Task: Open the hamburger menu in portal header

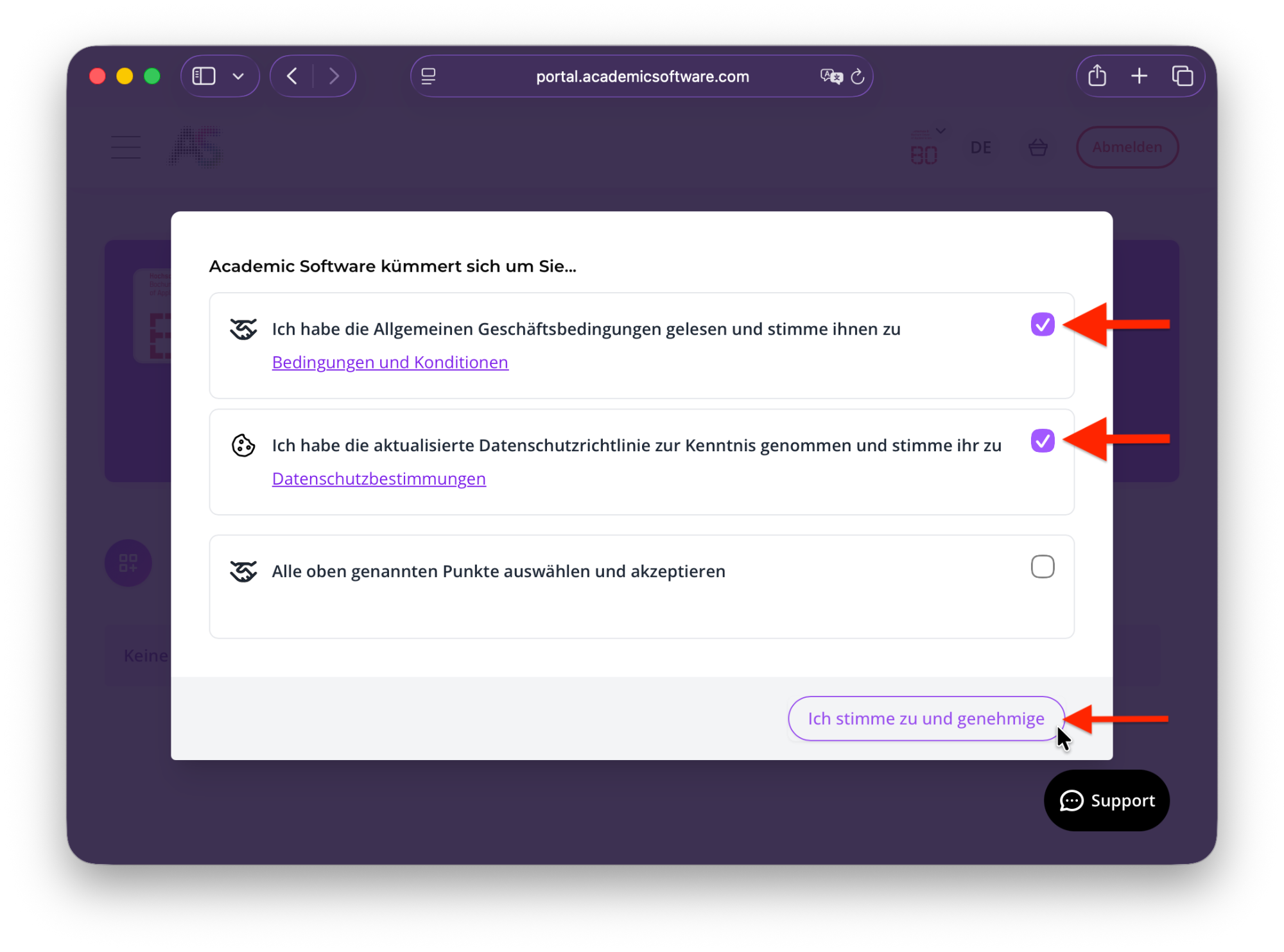Action: pyautogui.click(x=126, y=147)
